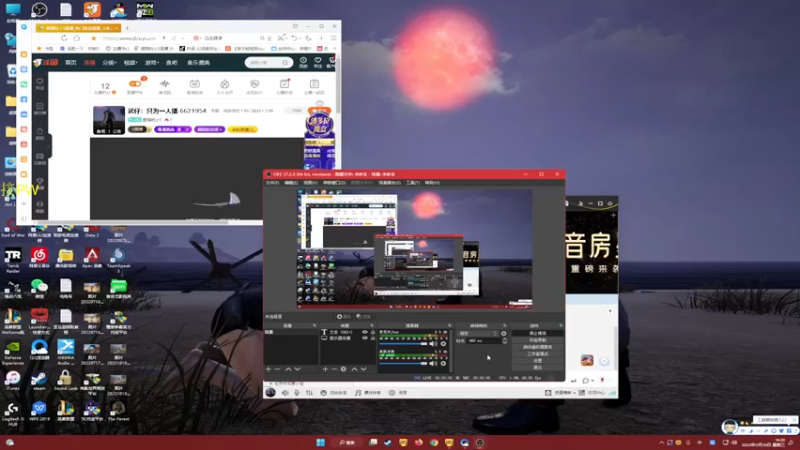This screenshot has width=800, height=450.
Task: Open The Forest desktop shortcut
Action: point(118,411)
